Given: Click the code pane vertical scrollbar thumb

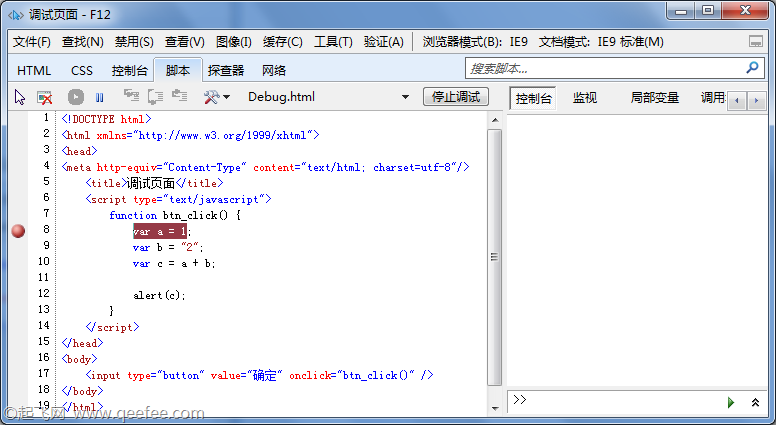Looking at the screenshot, I should pyautogui.click(x=494, y=257).
